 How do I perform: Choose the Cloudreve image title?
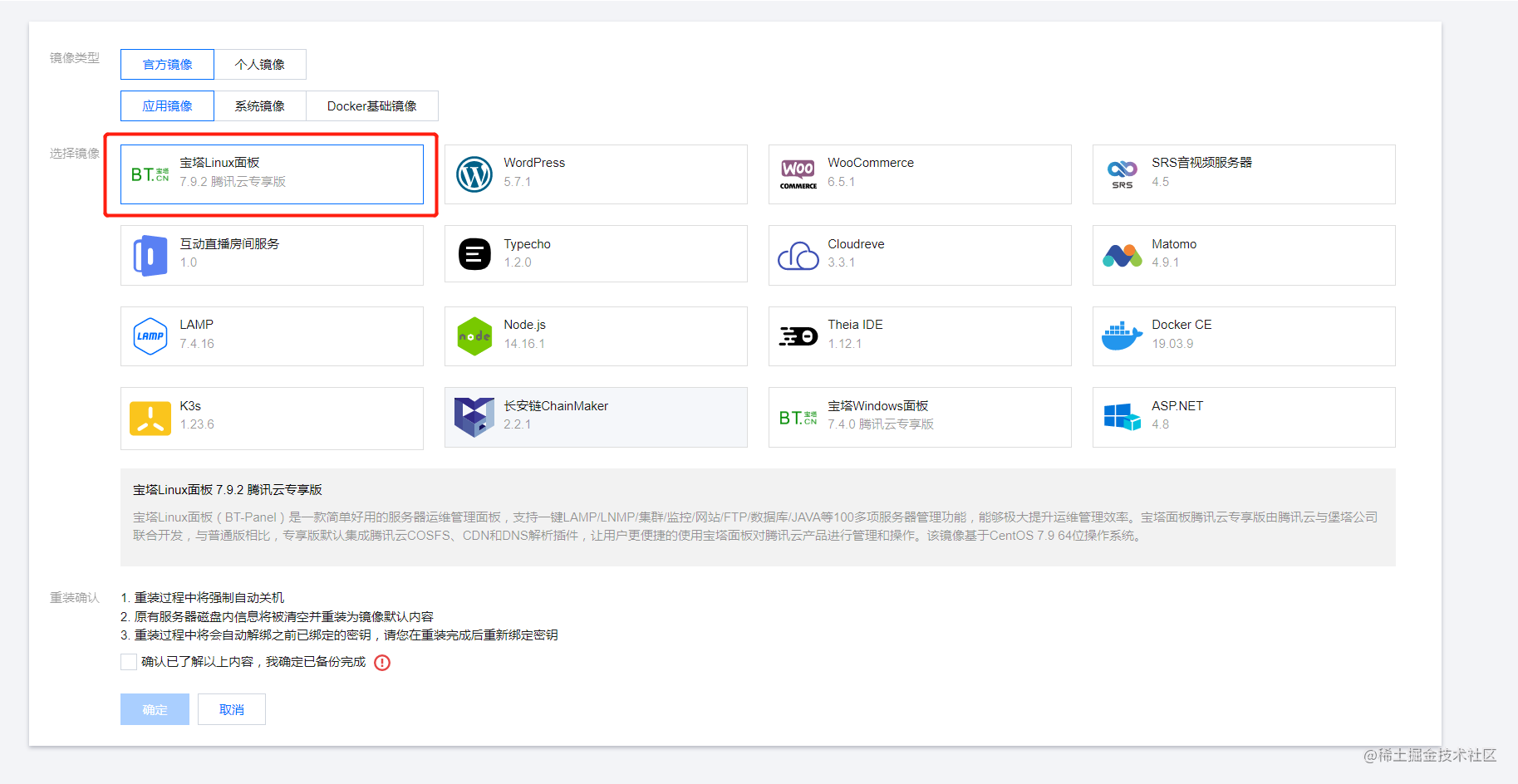point(856,244)
